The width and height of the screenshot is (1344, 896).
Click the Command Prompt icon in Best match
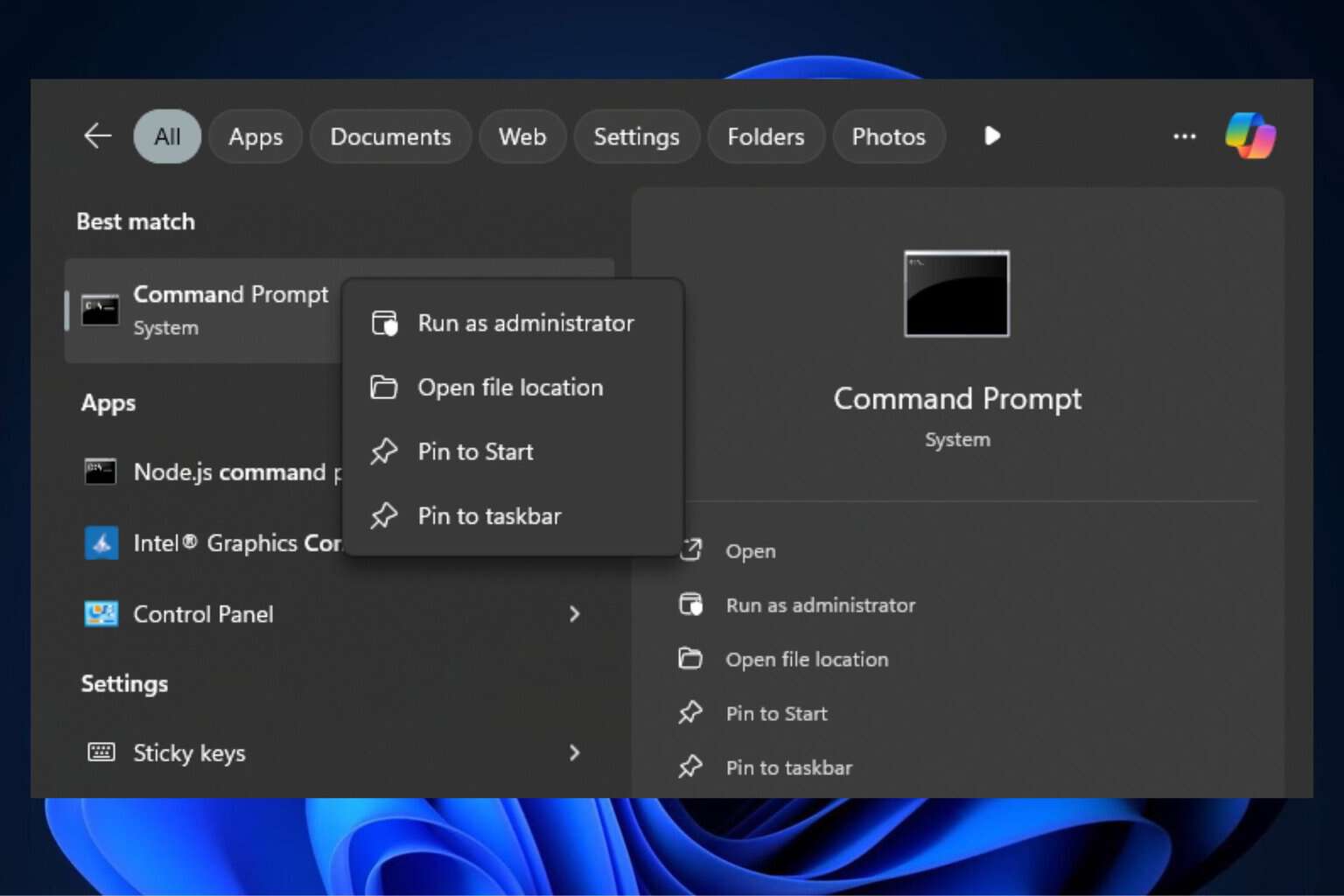point(100,310)
